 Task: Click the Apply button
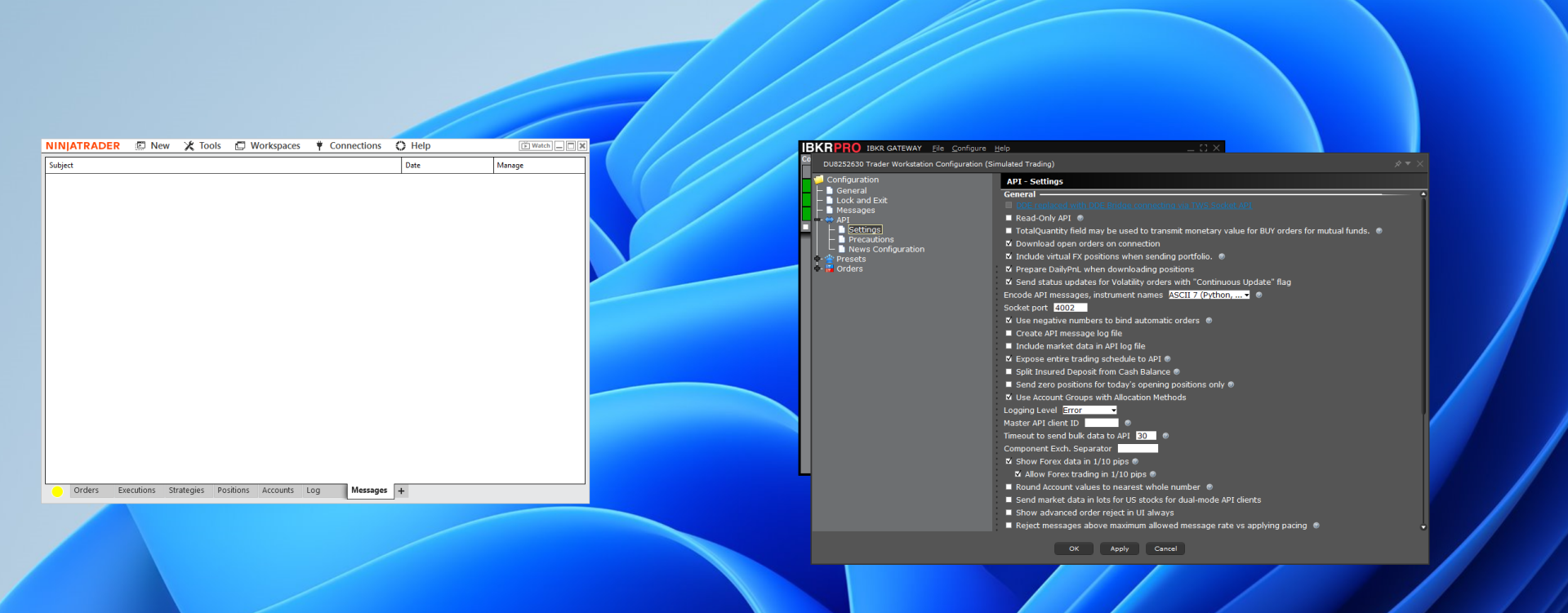[1119, 549]
